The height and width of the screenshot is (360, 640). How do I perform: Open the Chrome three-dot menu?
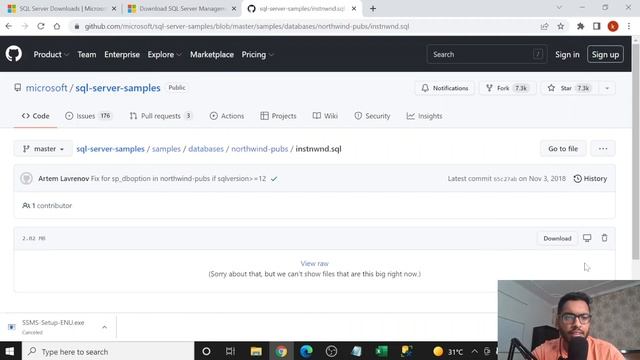point(629,26)
